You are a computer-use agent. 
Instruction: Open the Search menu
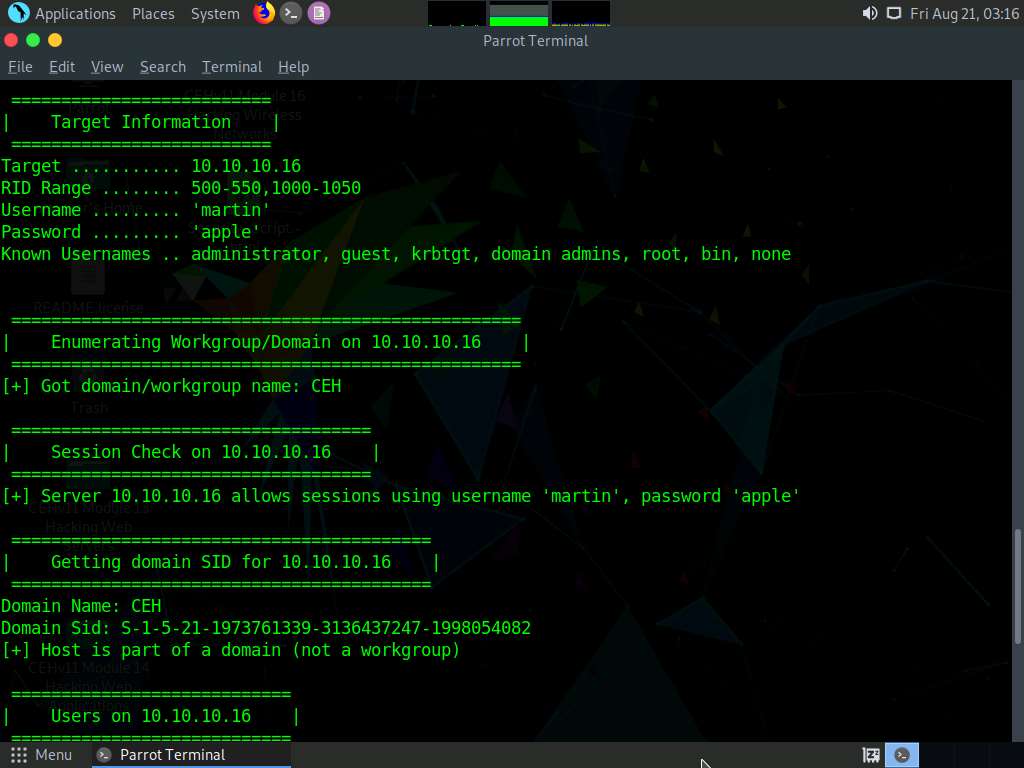coord(163,67)
